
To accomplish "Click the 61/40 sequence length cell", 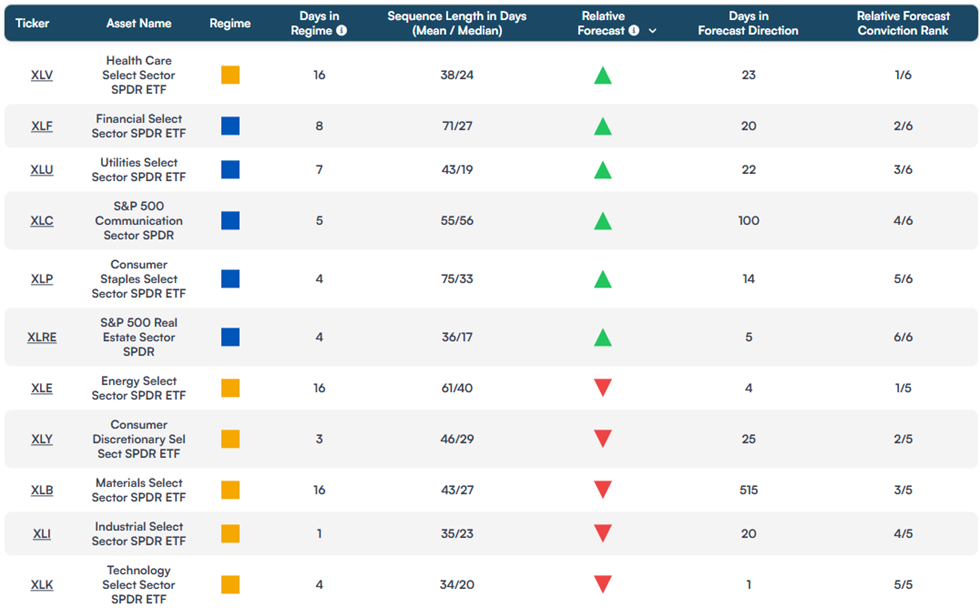I will (x=457, y=388).
